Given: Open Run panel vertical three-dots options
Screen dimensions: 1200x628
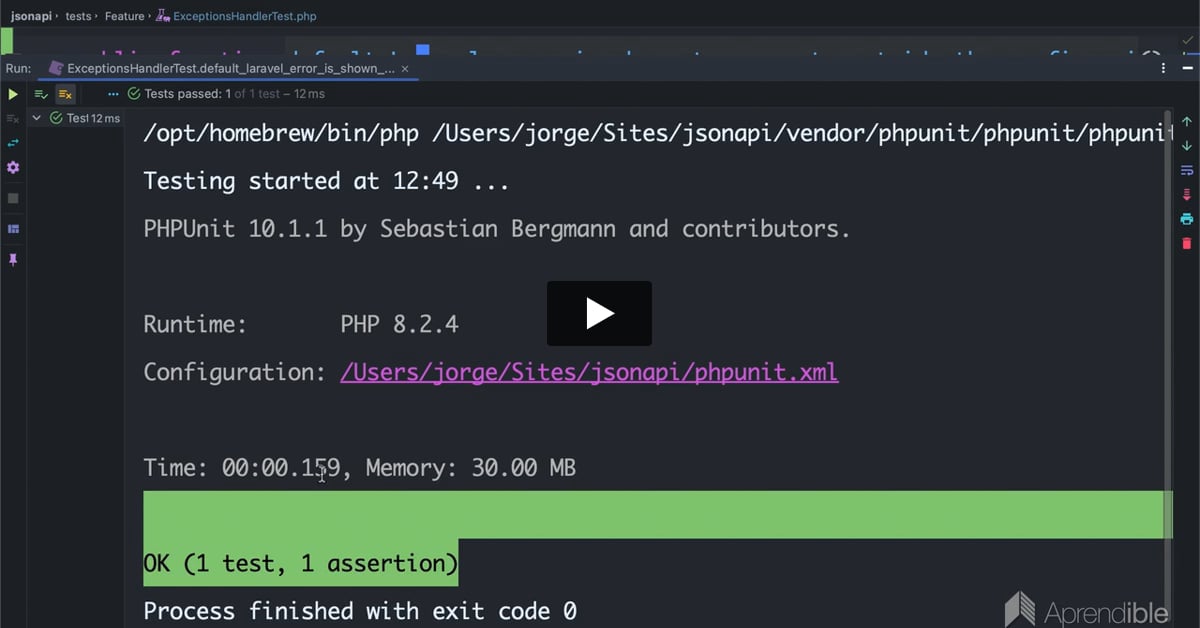Looking at the screenshot, I should [1163, 69].
